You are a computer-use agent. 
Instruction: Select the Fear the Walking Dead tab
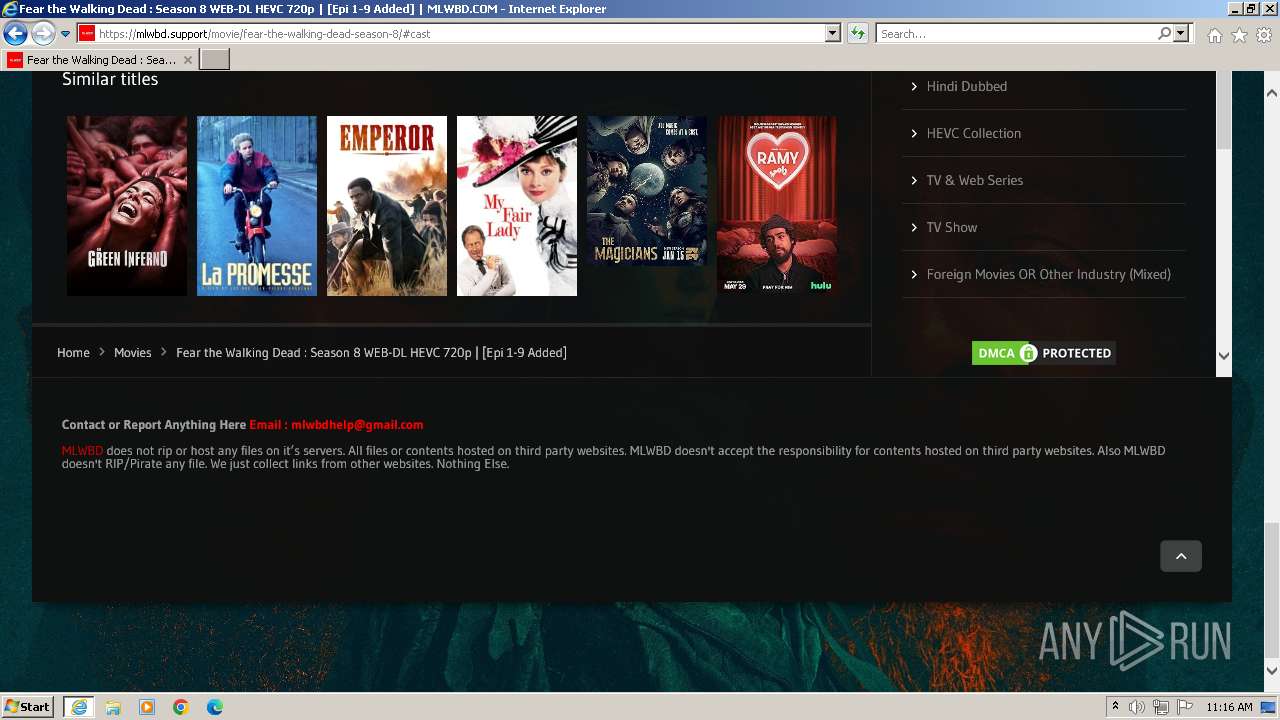100,60
